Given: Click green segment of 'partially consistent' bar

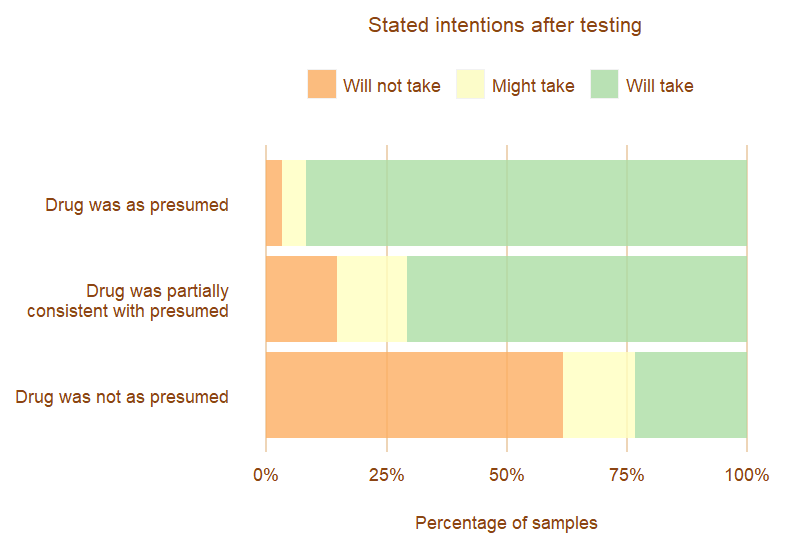Looking at the screenshot, I should click(577, 299).
